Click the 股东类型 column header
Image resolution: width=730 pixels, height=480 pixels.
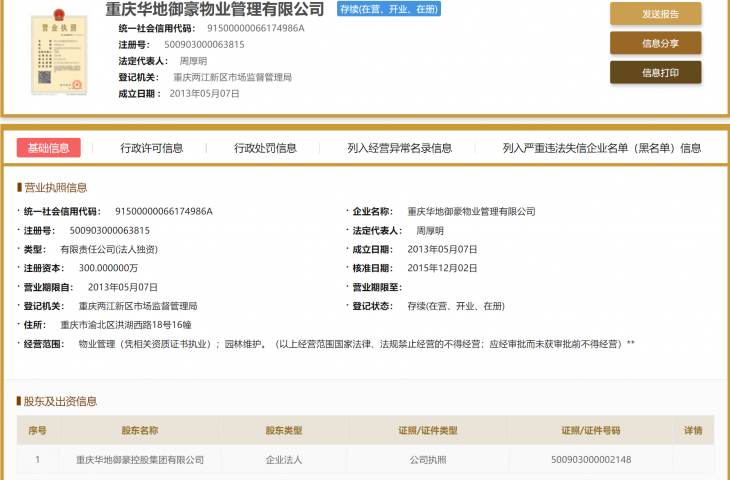coord(284,431)
